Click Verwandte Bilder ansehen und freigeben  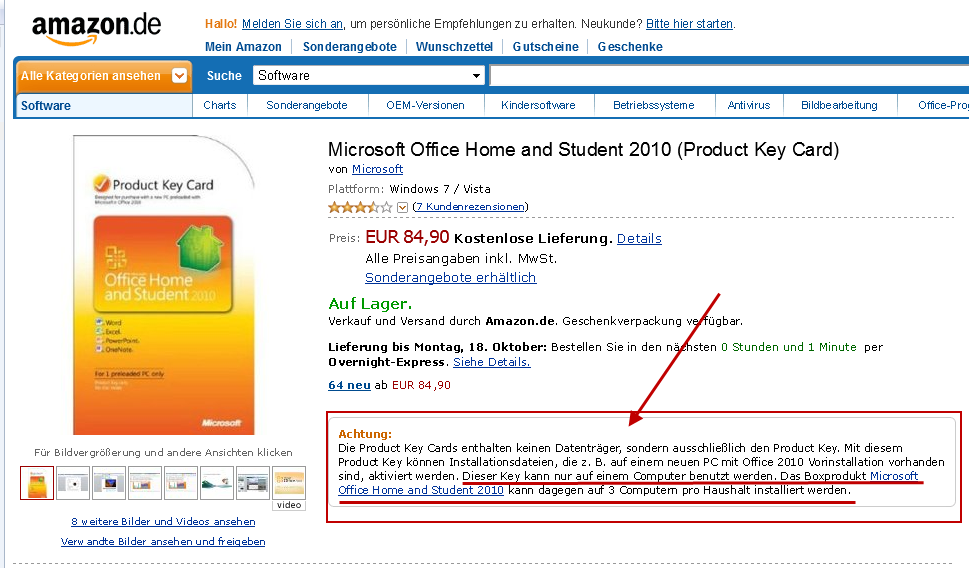point(163,541)
